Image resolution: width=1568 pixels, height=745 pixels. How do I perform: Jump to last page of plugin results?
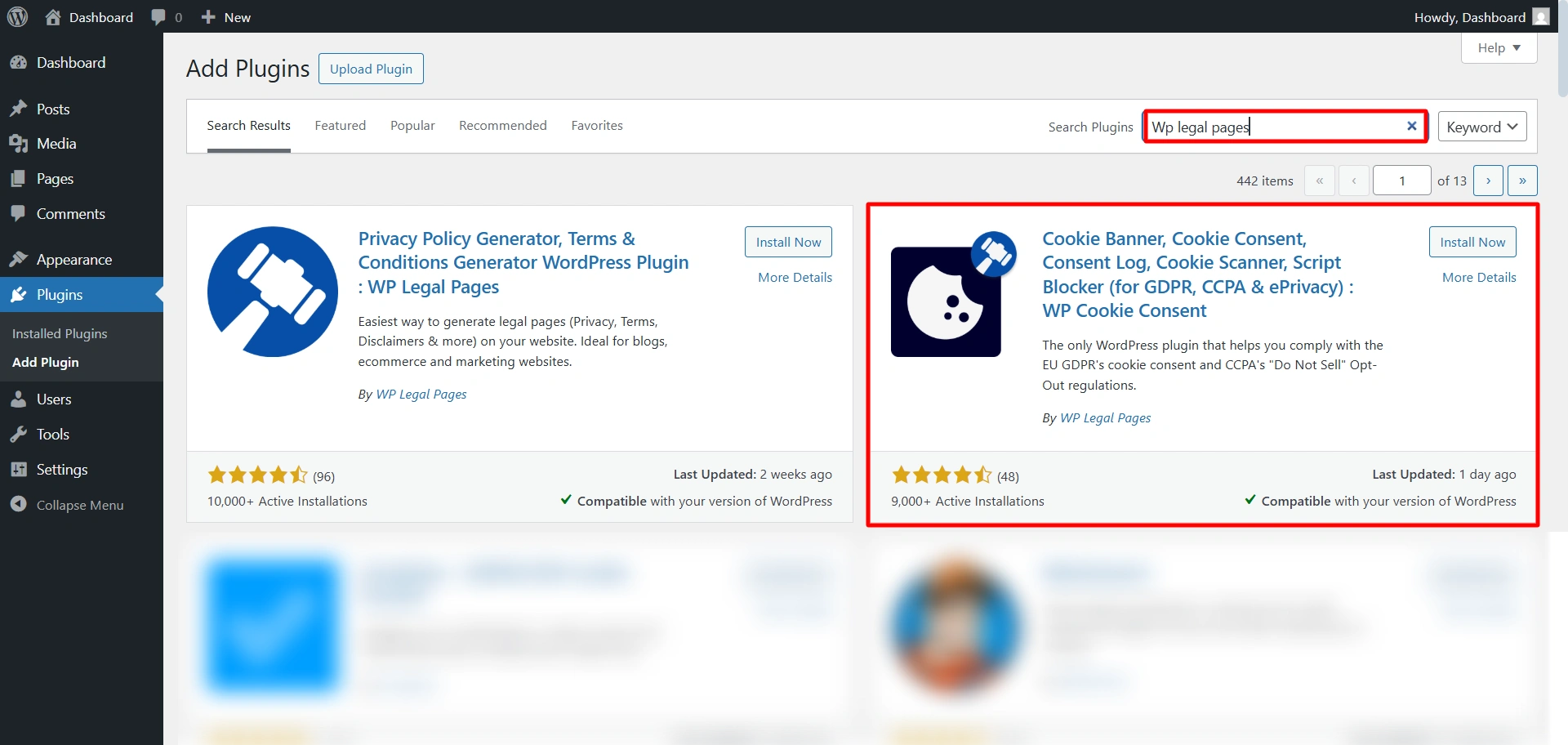(1522, 181)
